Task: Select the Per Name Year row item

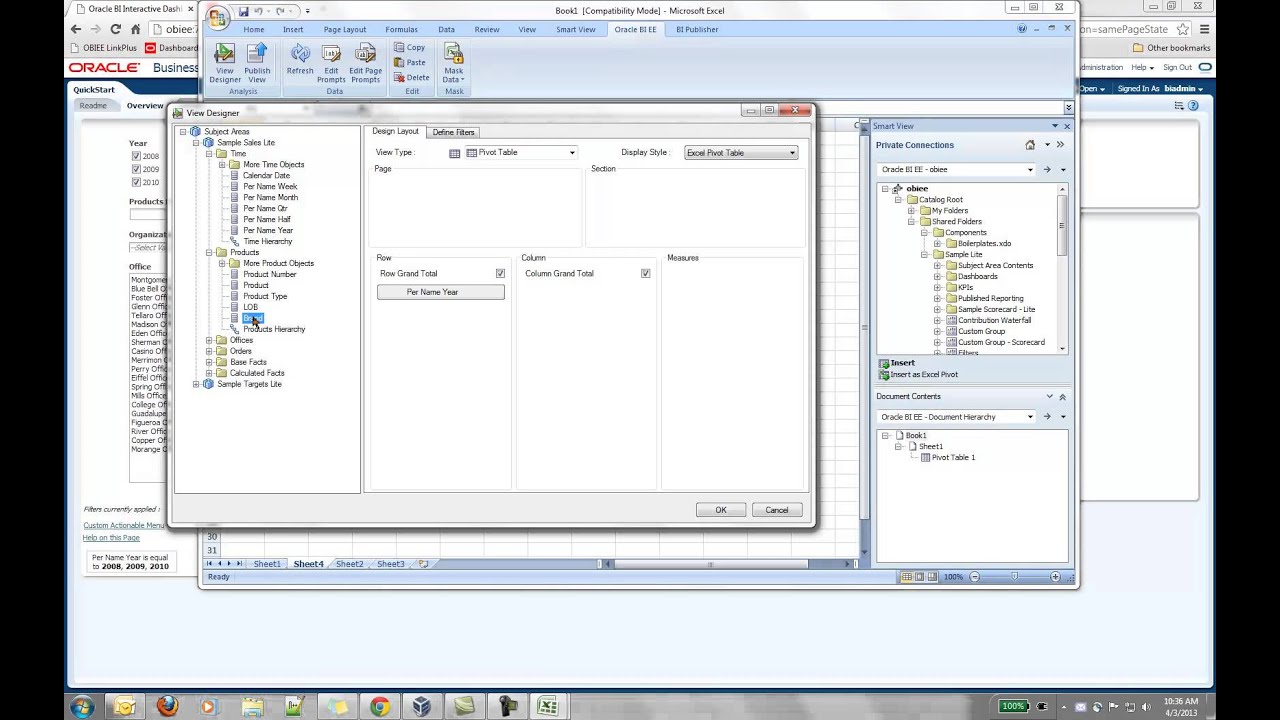Action: point(440,292)
